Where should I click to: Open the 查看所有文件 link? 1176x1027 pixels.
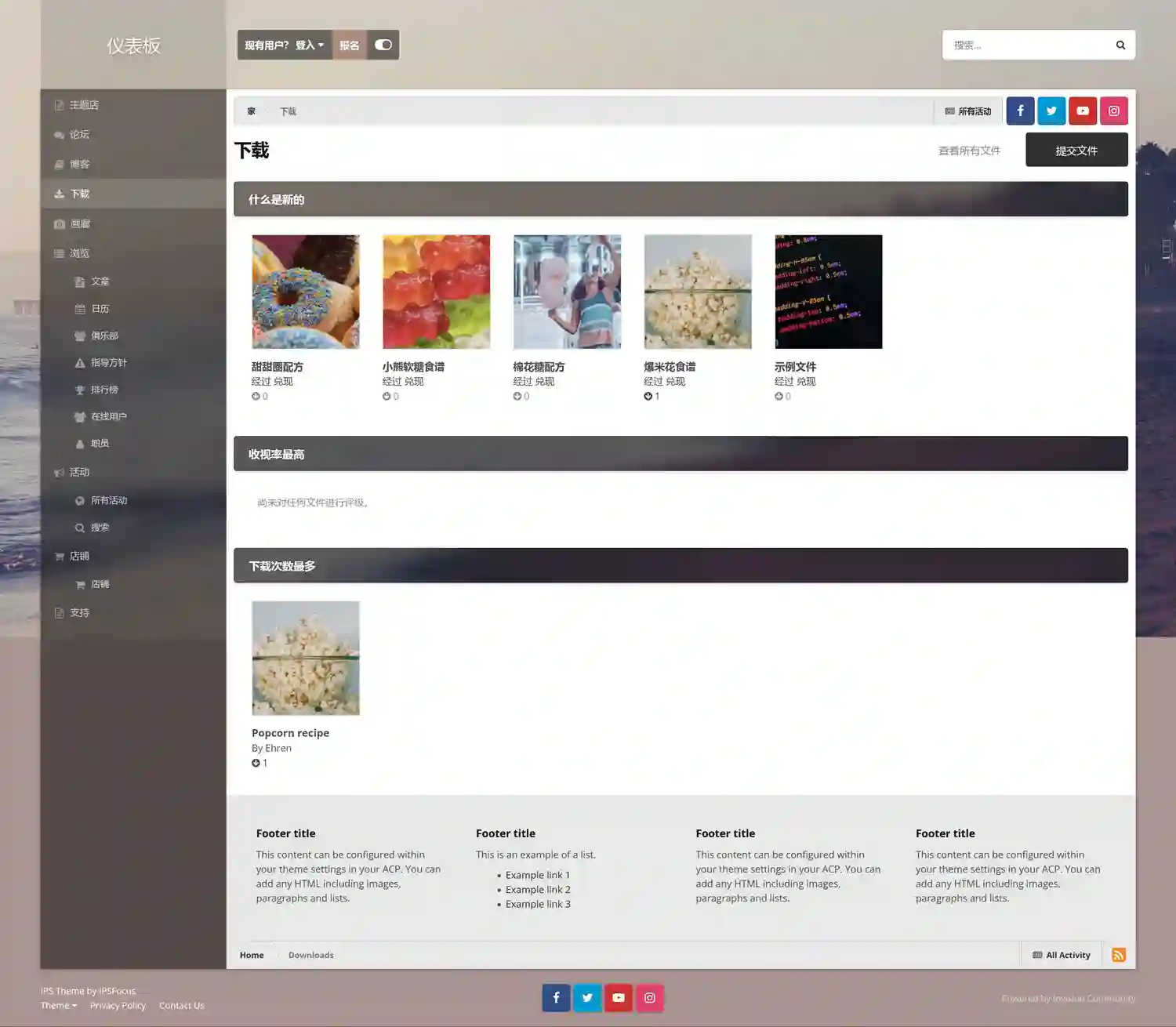pos(969,151)
